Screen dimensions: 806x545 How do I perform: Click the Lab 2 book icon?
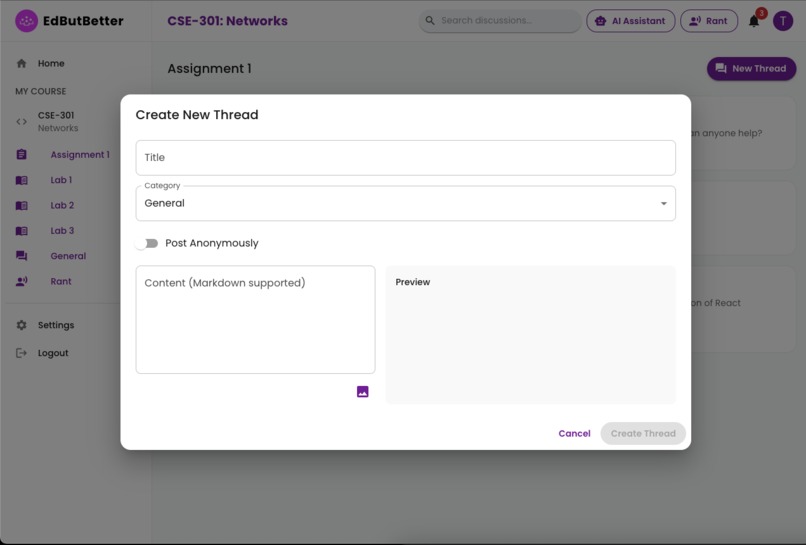click(22, 205)
